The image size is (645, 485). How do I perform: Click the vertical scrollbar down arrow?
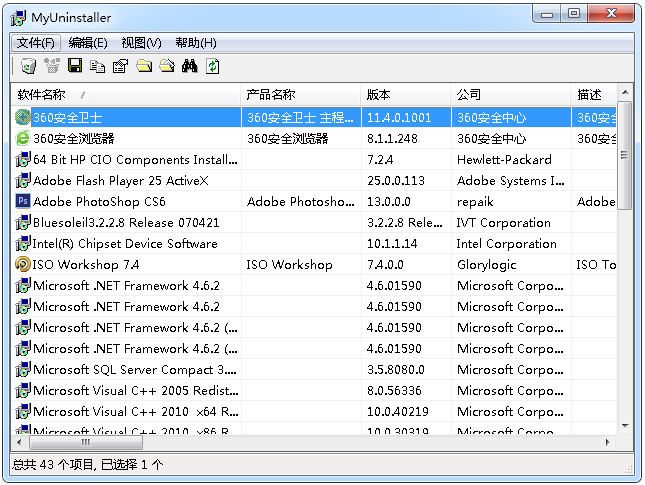coord(625,426)
